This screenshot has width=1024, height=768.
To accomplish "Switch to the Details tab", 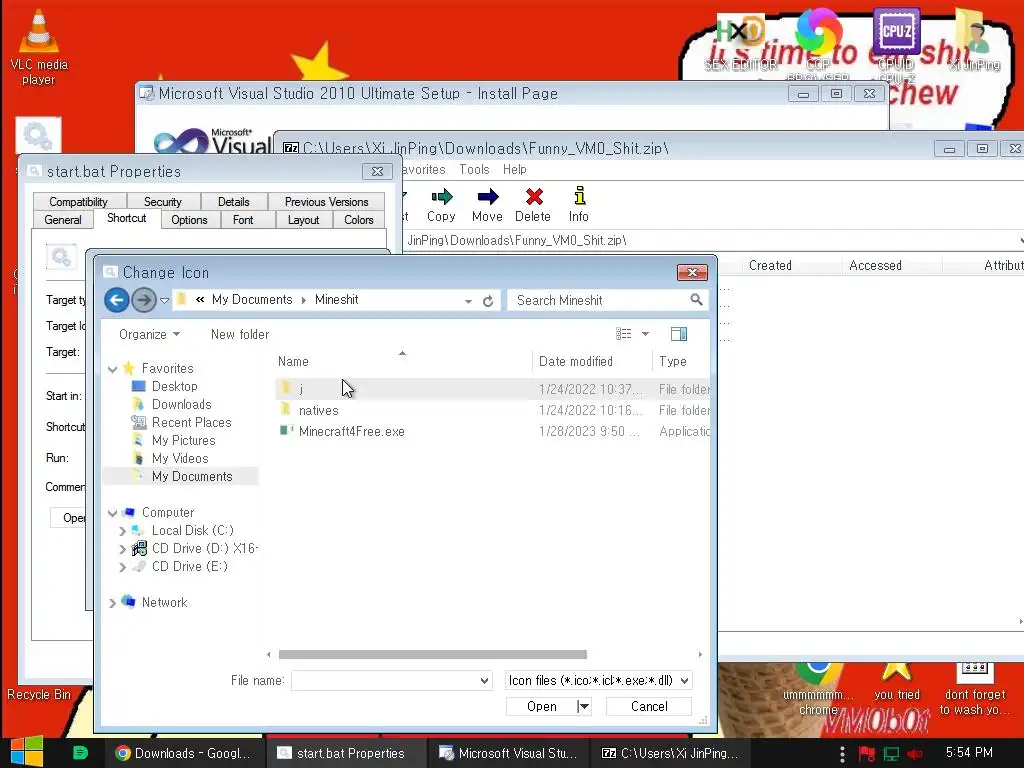I will (x=234, y=202).
